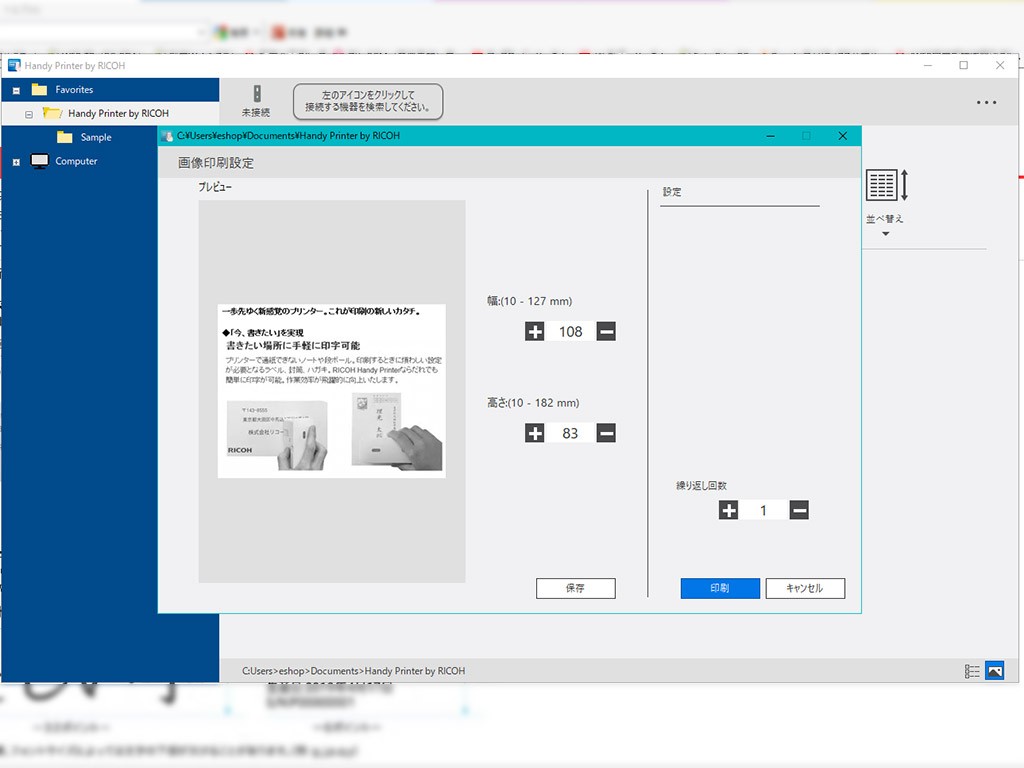Click the 並べ替え sort icon
The height and width of the screenshot is (768, 1024).
pyautogui.click(x=885, y=186)
